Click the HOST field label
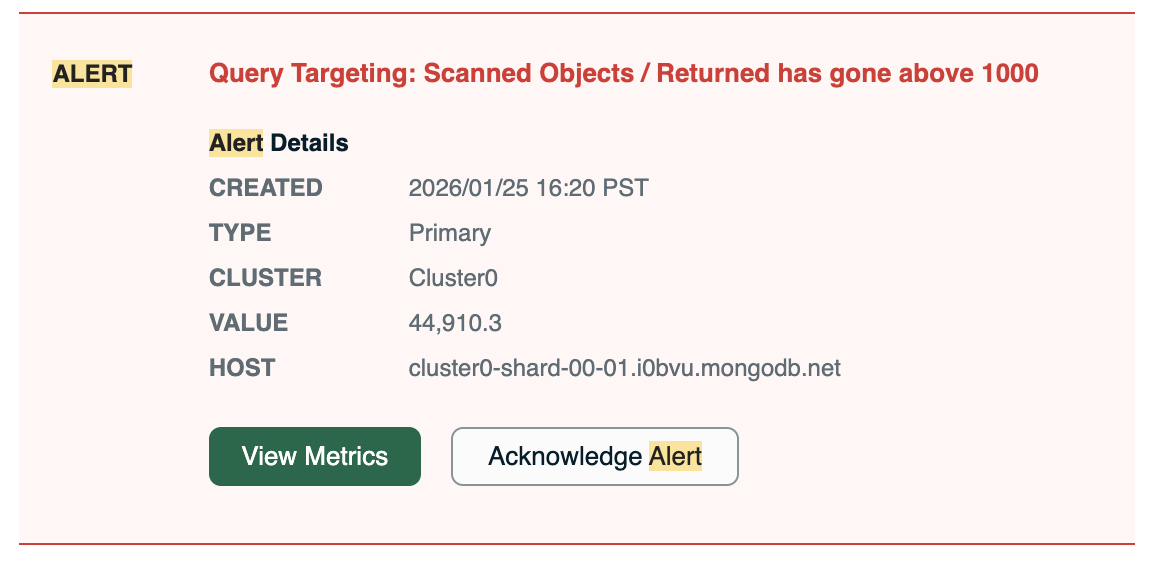 241,368
